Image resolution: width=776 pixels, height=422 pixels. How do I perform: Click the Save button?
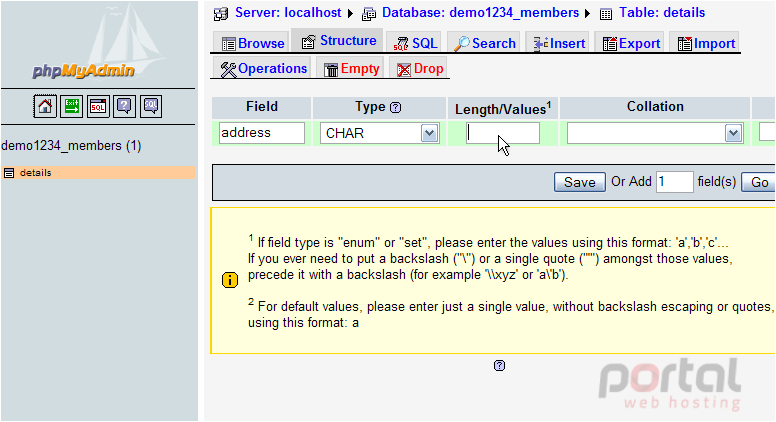pyautogui.click(x=580, y=182)
